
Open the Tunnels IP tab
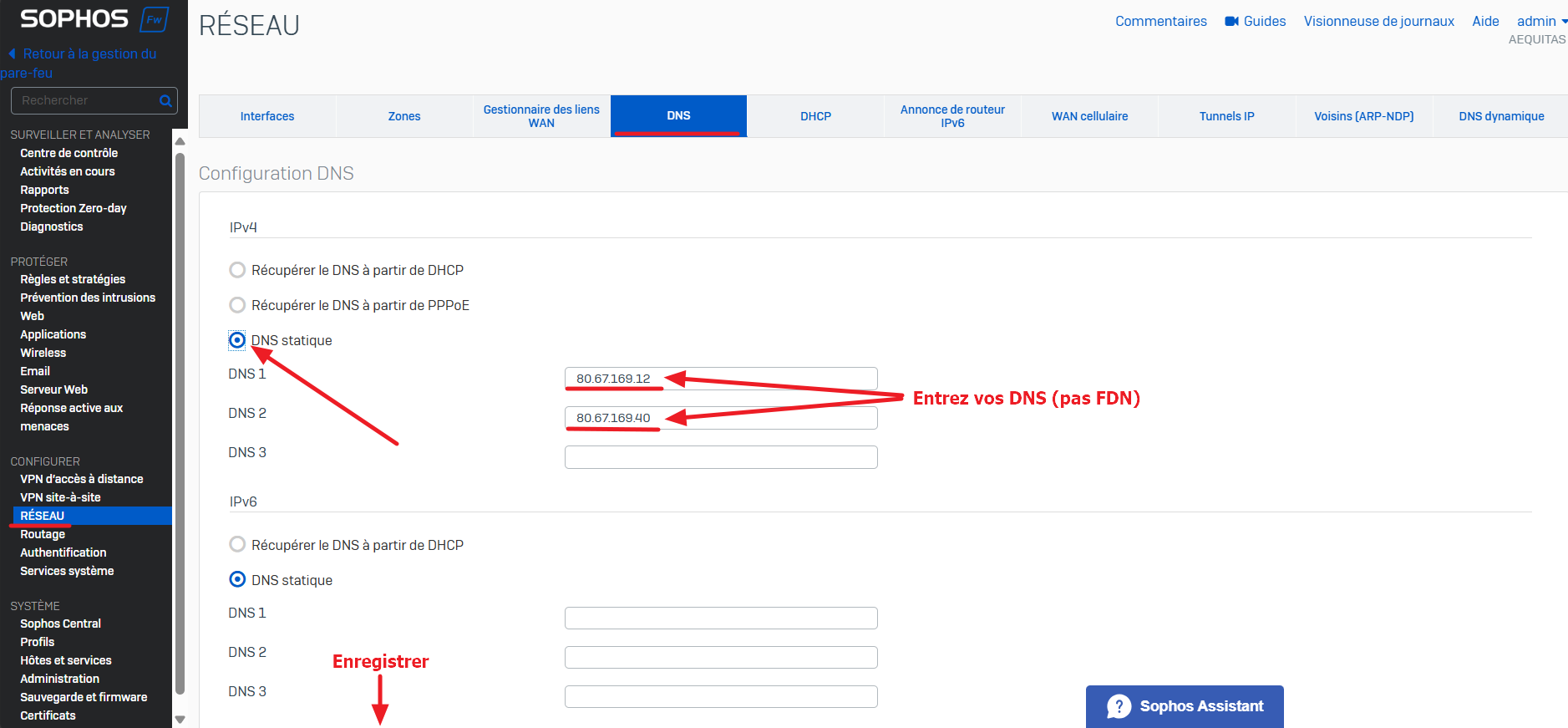pyautogui.click(x=1226, y=116)
